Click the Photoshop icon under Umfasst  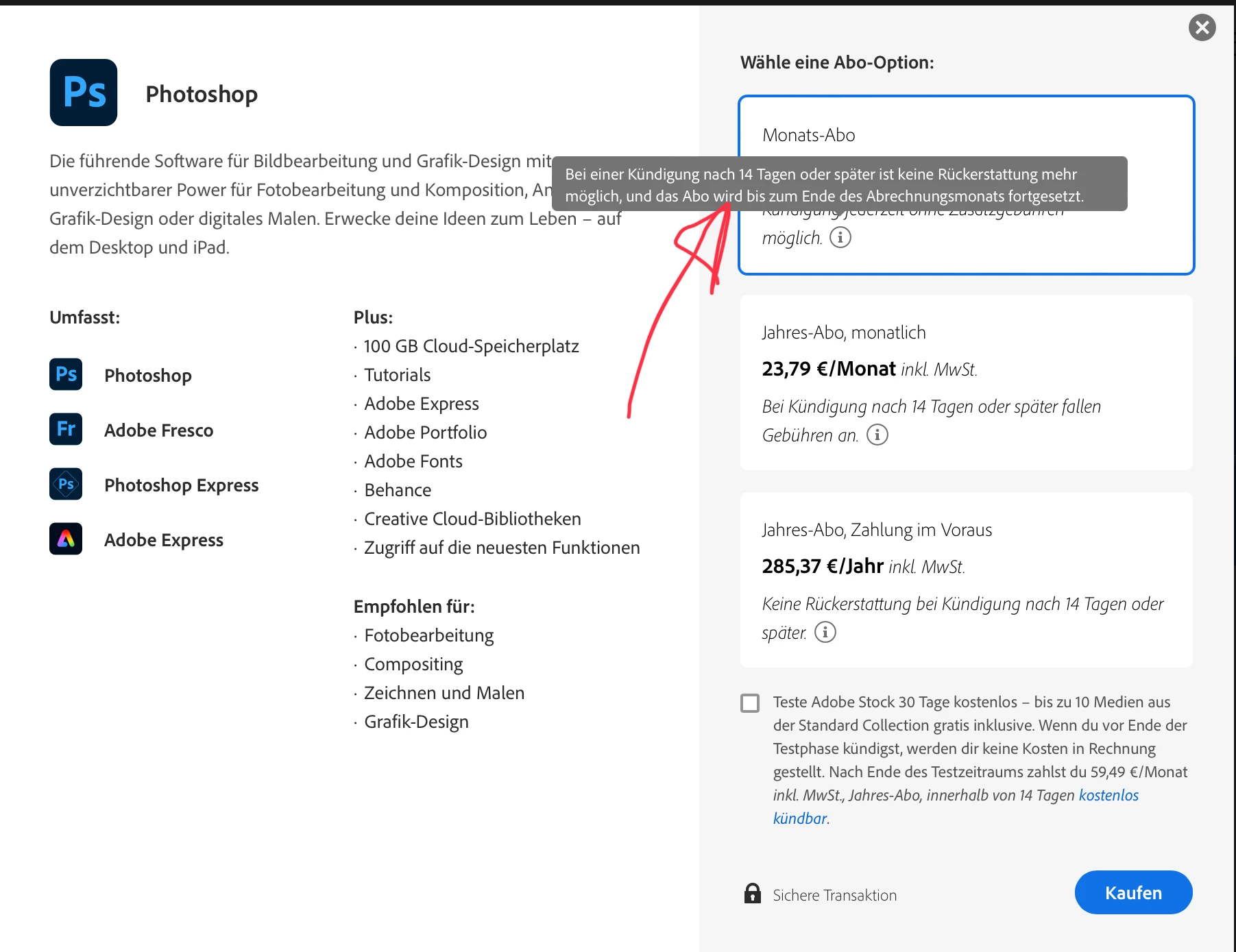point(66,374)
